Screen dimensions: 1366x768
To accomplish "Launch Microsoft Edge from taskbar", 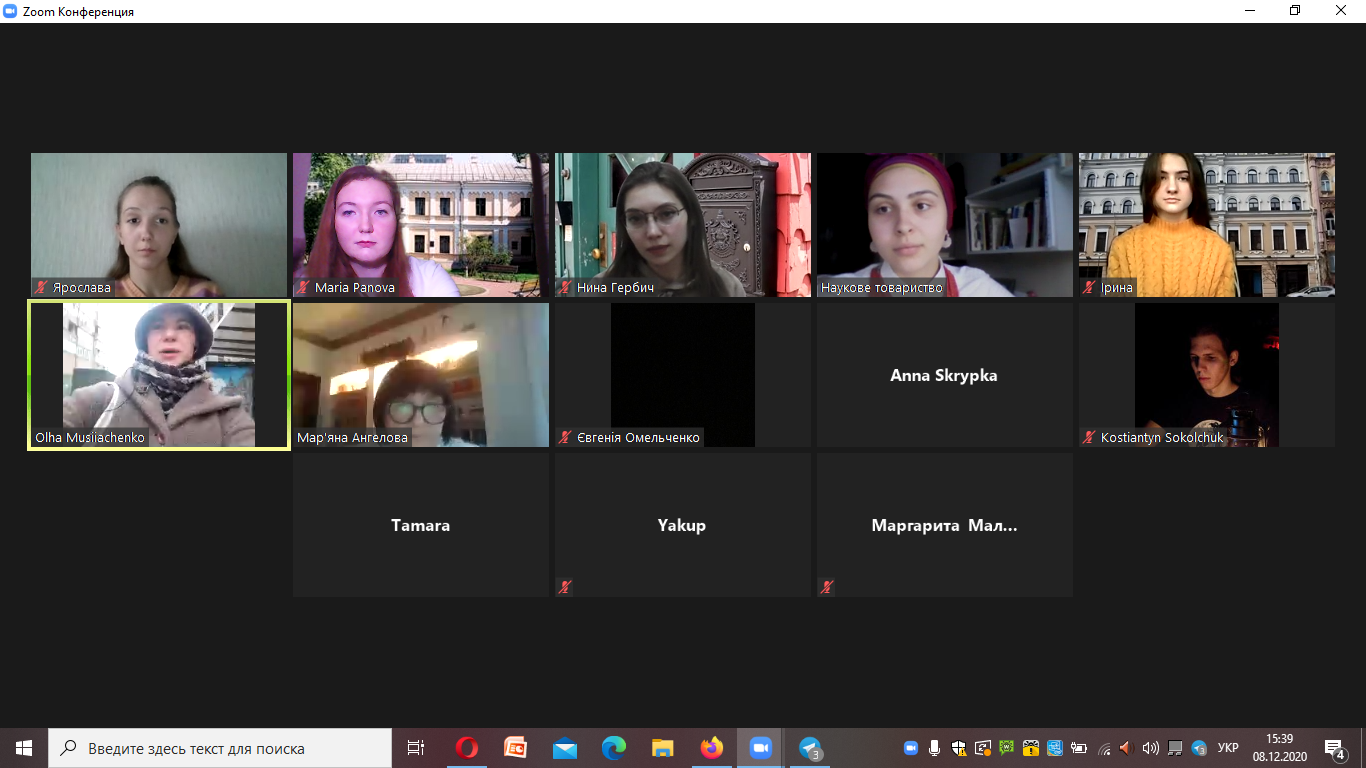I will [614, 748].
